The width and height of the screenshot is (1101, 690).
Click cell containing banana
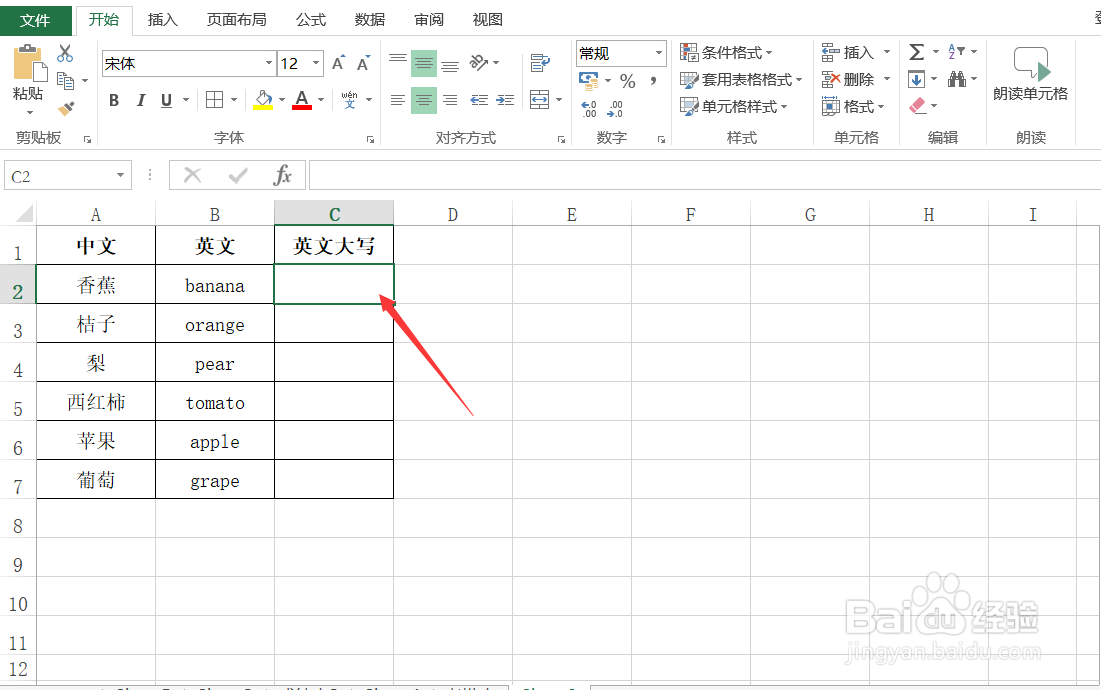215,286
